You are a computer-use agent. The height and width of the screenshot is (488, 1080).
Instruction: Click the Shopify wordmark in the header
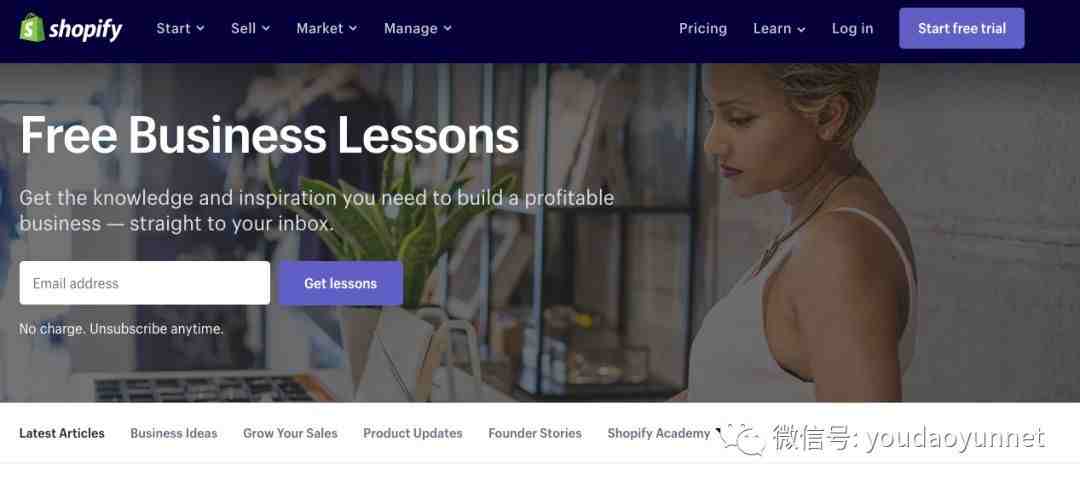point(85,29)
